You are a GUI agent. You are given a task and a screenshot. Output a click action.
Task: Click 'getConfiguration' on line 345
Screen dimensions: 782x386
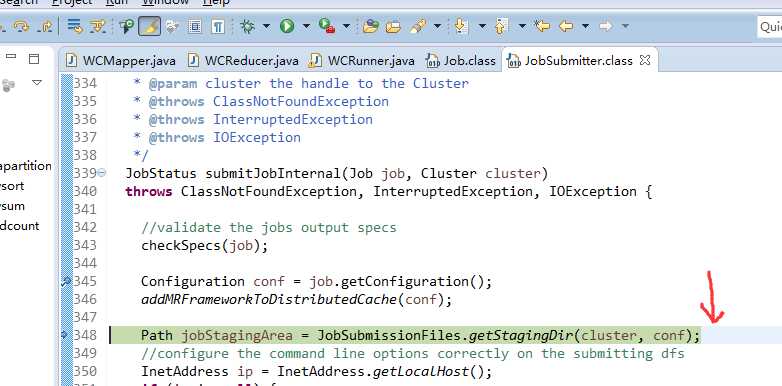405,281
